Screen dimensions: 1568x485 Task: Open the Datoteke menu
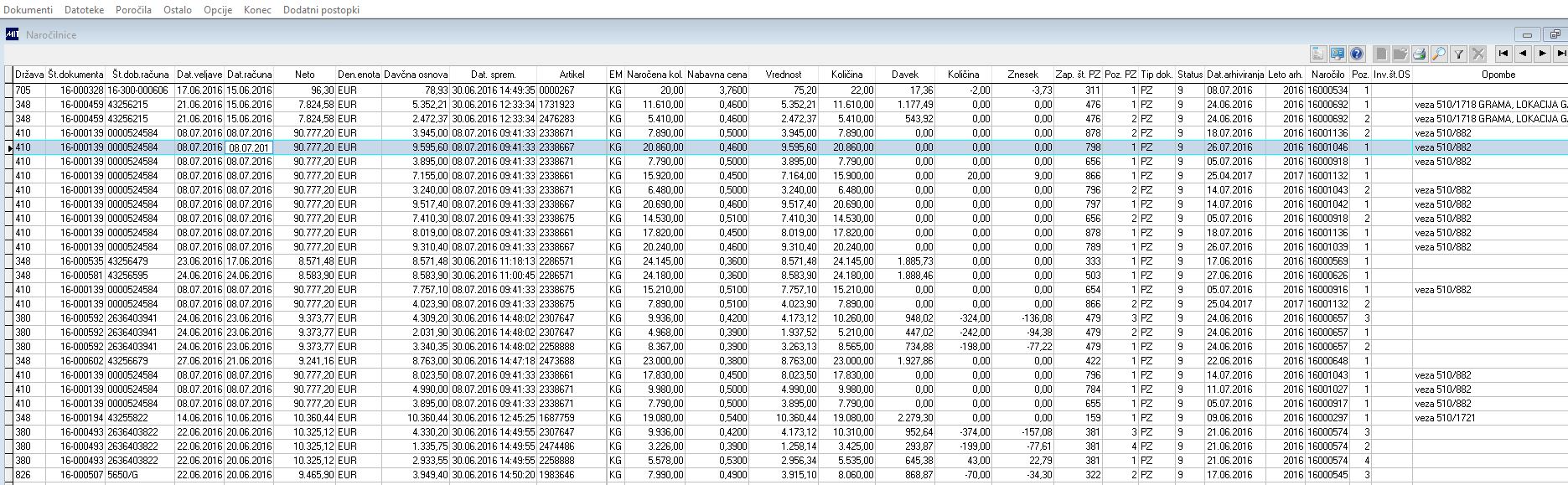85,10
